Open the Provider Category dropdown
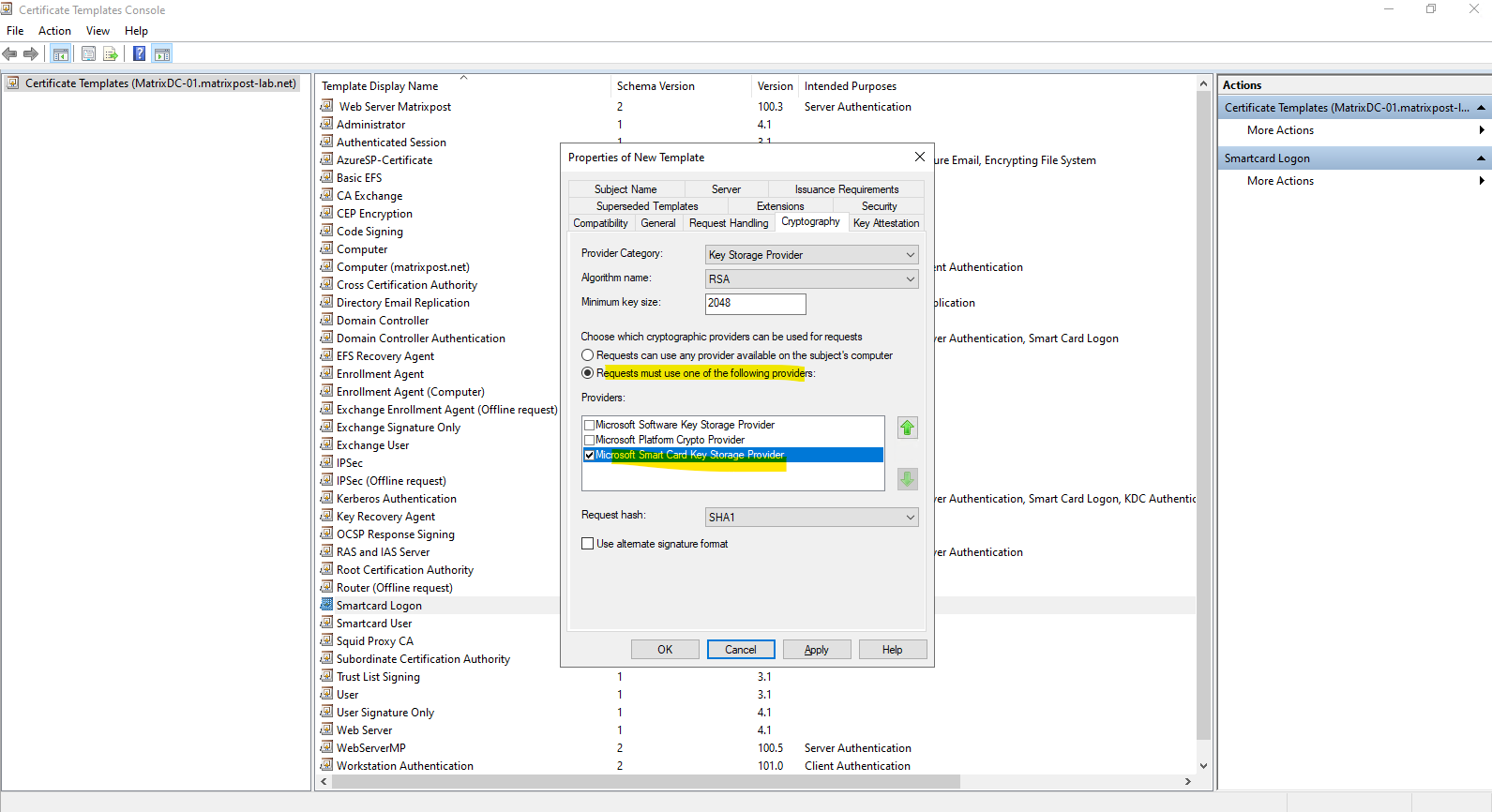 tap(812, 254)
